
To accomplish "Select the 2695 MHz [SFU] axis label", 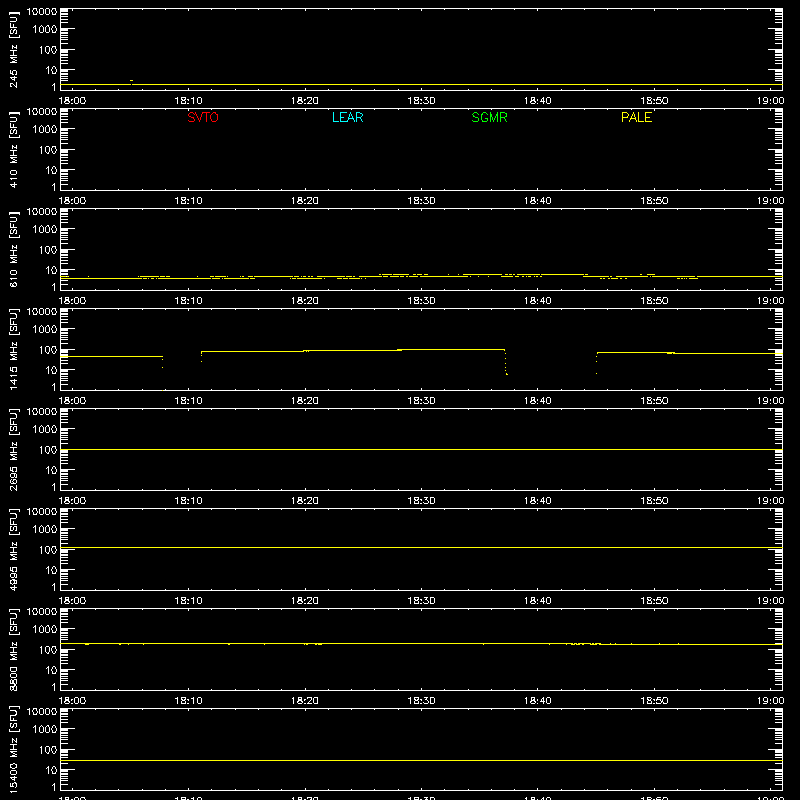I will (14, 449).
